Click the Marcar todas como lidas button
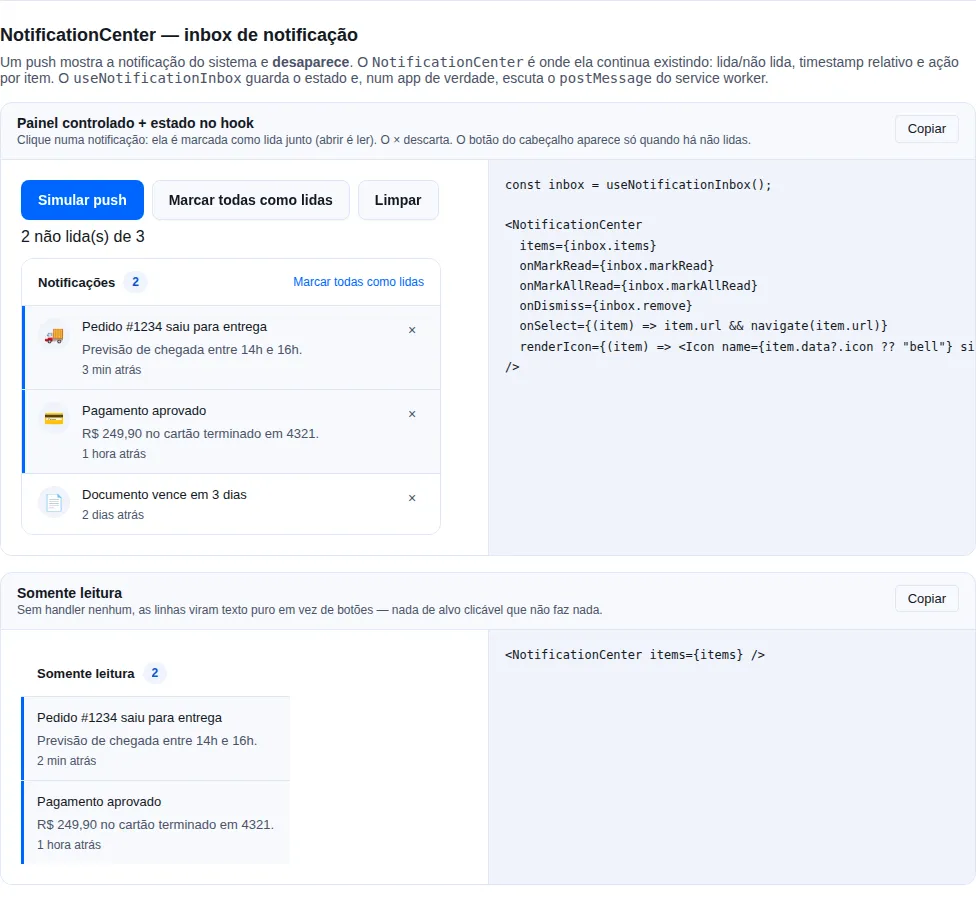 251,200
